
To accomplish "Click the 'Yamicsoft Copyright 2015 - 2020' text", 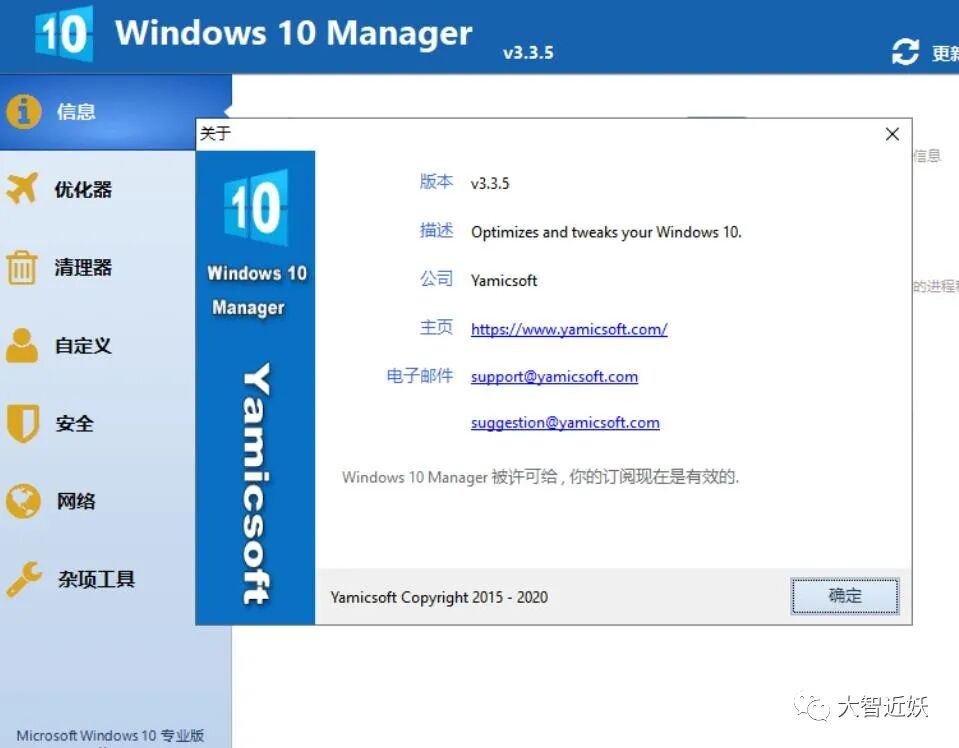I will click(439, 597).
